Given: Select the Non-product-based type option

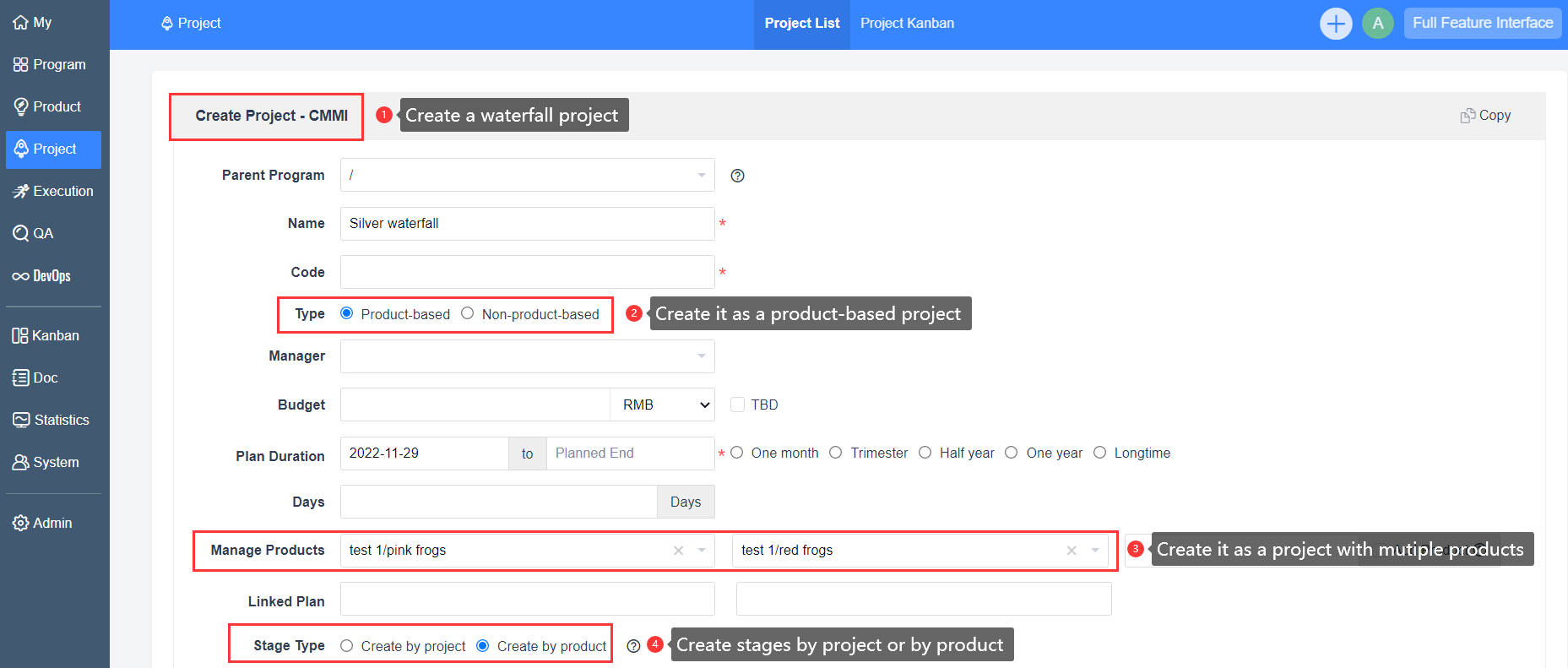Looking at the screenshot, I should [468, 313].
